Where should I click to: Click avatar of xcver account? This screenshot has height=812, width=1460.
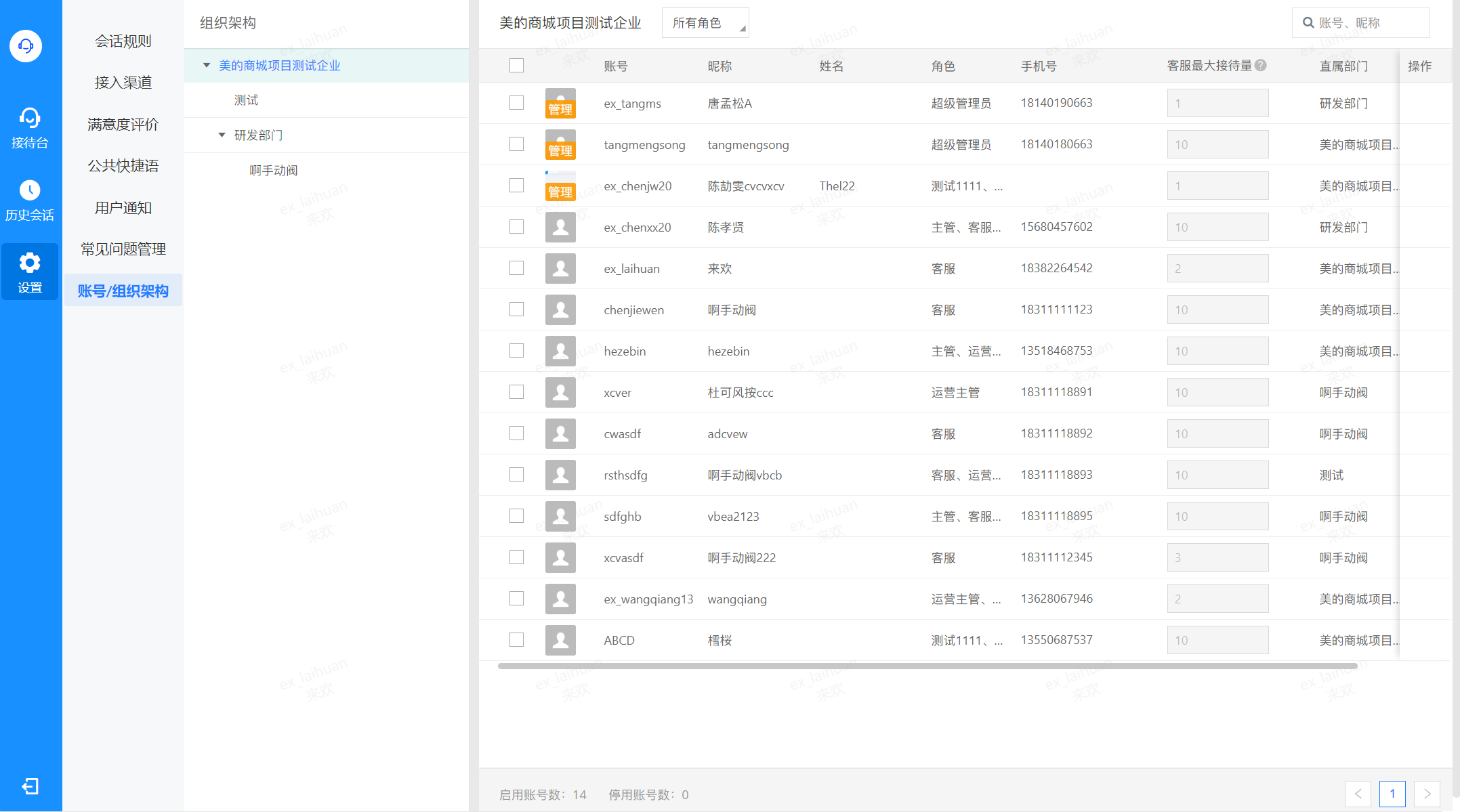point(560,393)
